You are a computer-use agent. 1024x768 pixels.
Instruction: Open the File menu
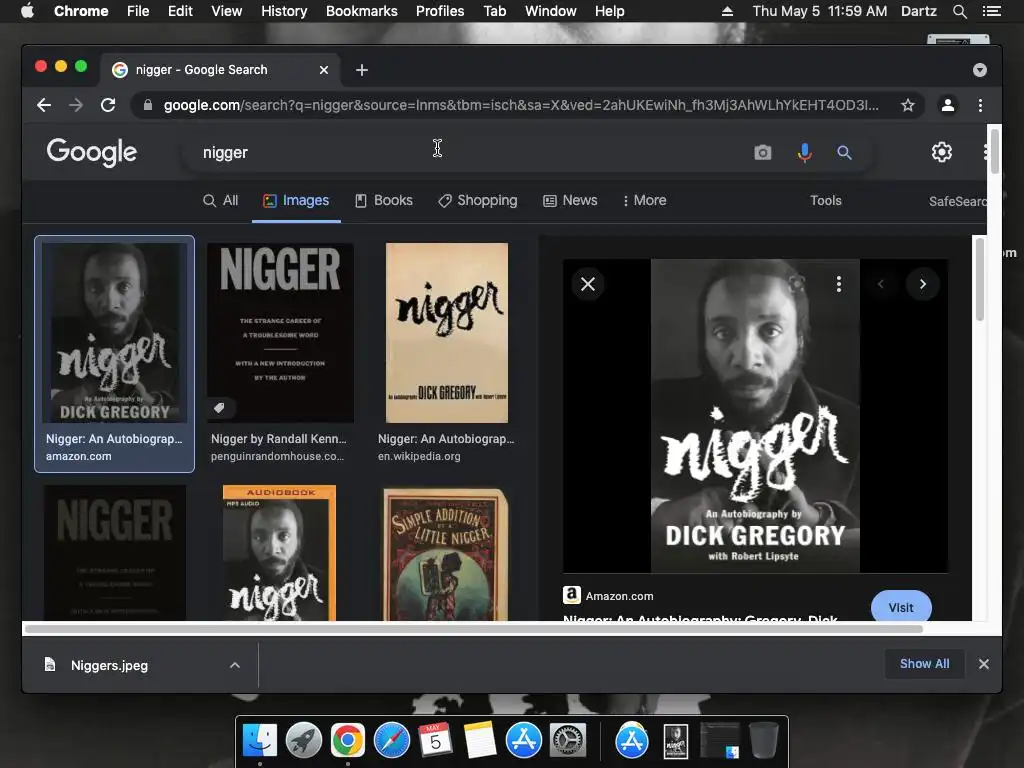pyautogui.click(x=138, y=11)
